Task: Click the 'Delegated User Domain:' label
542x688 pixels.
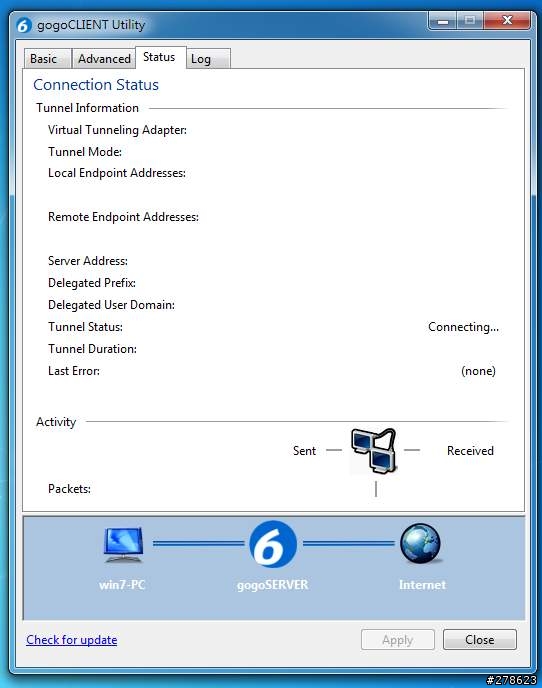Action: coord(111,305)
